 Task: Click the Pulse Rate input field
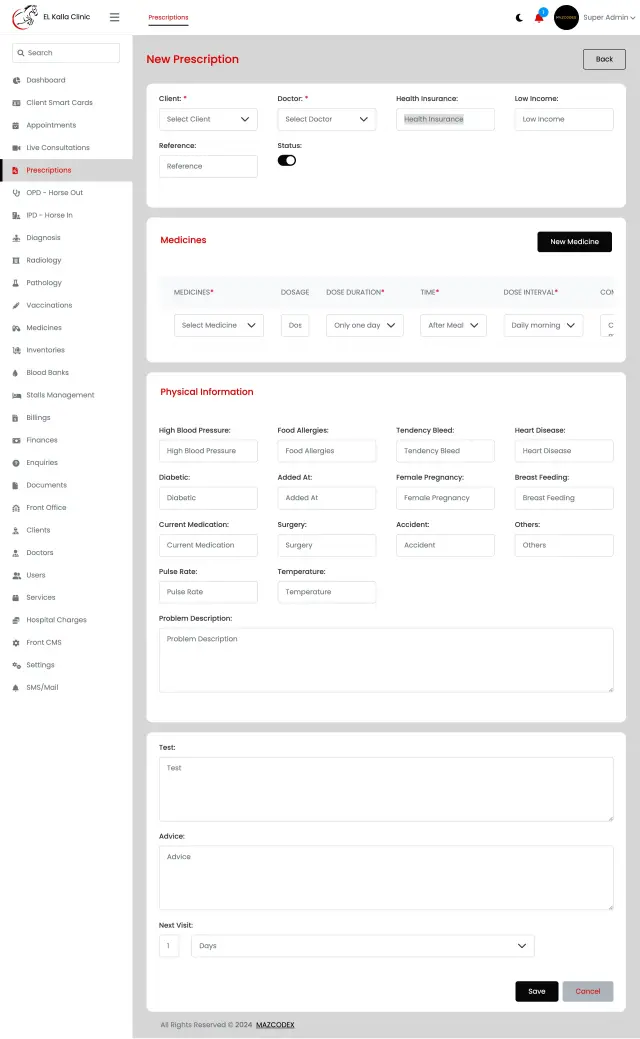click(208, 592)
